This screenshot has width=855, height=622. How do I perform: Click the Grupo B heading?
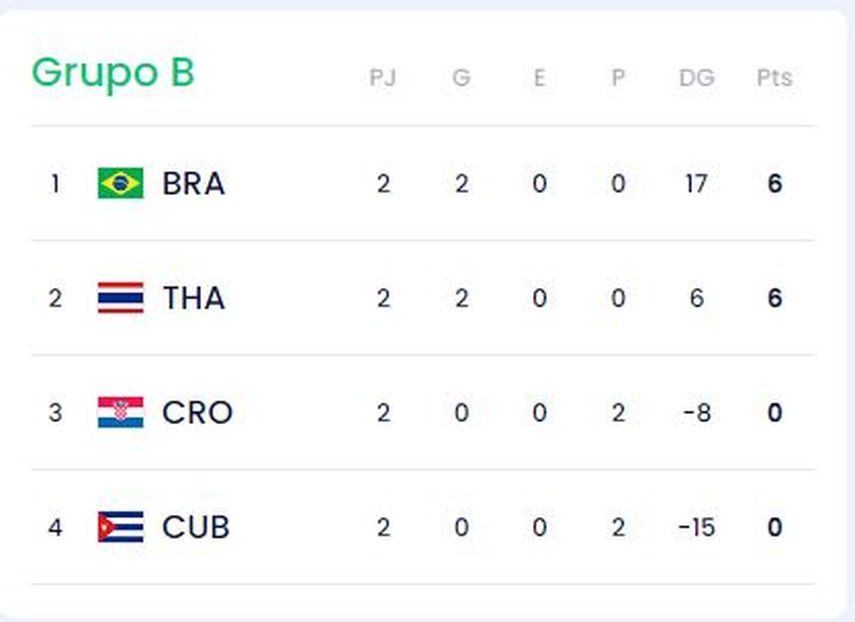[113, 73]
